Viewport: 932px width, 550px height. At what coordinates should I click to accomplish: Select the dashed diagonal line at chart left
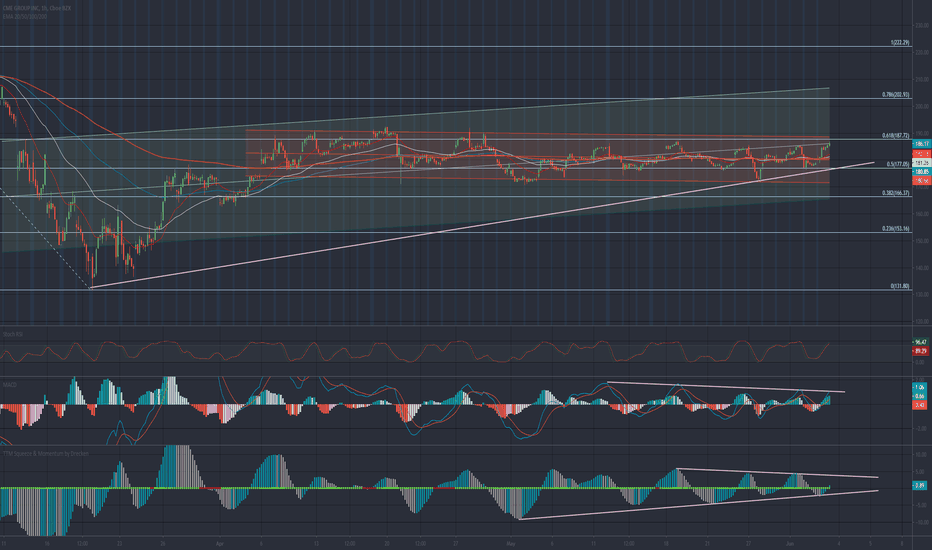click(x=45, y=238)
